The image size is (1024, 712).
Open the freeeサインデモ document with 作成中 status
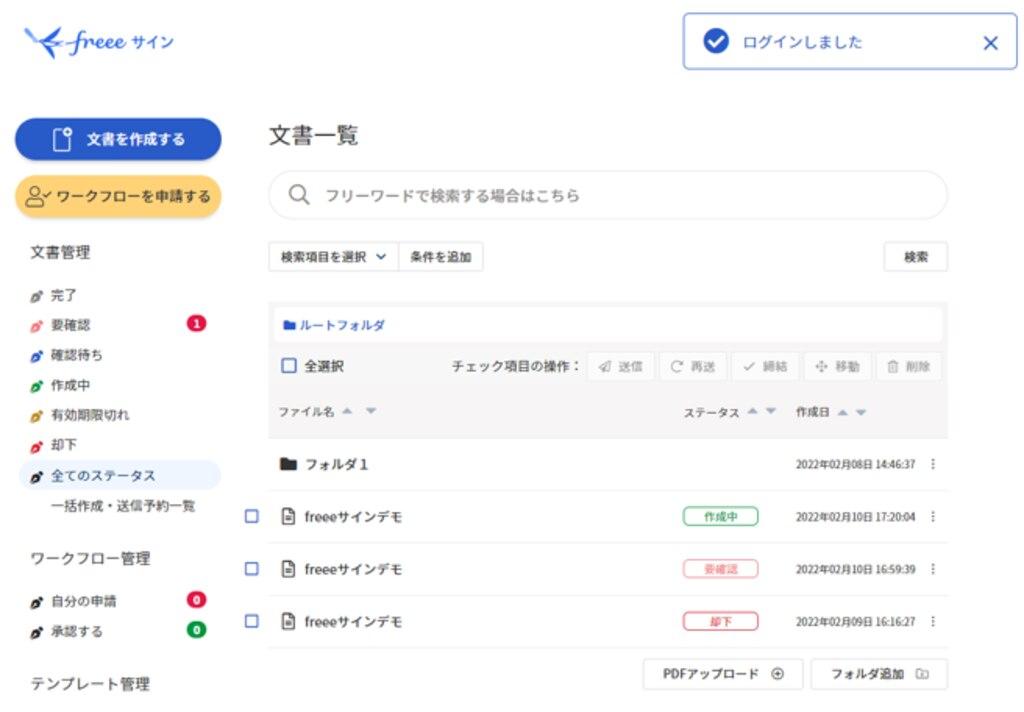(x=353, y=517)
